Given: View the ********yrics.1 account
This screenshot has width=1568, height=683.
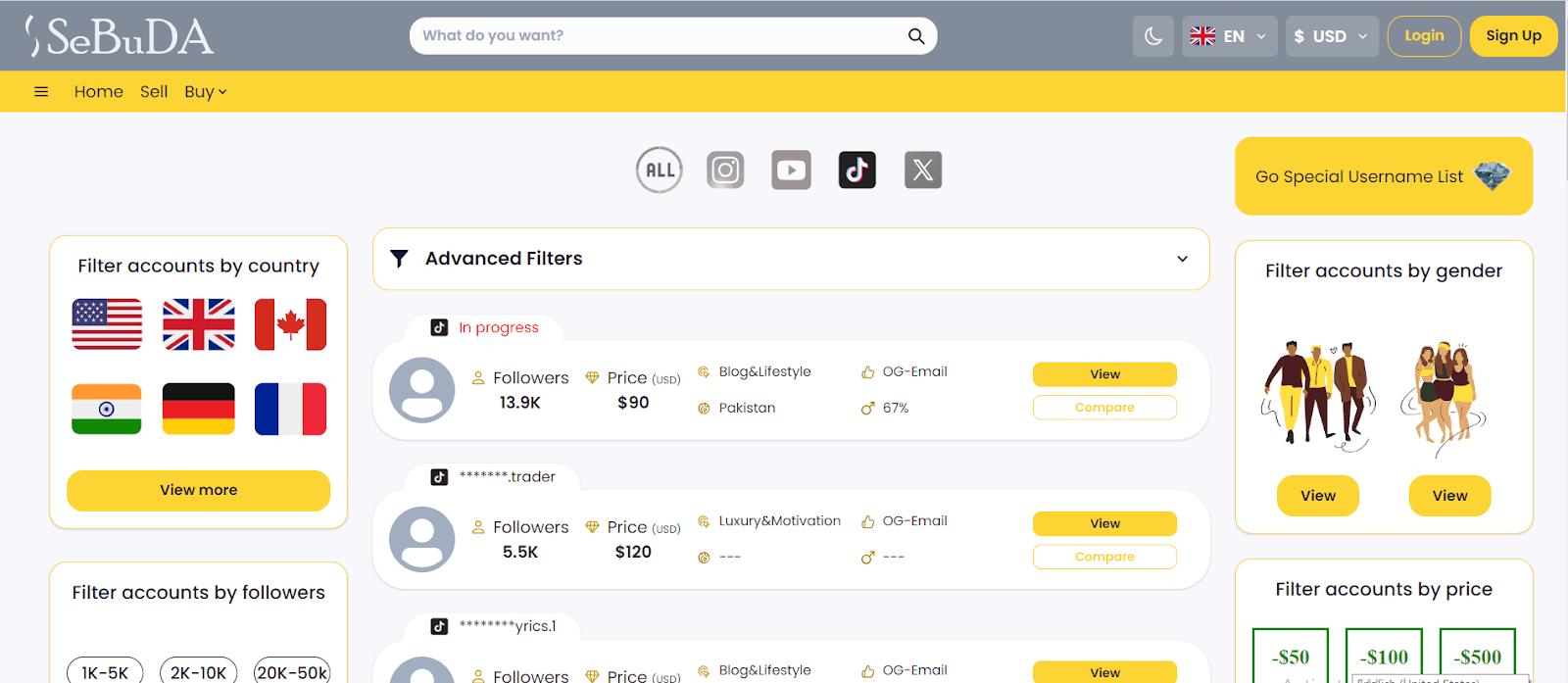Looking at the screenshot, I should click(x=1104, y=672).
